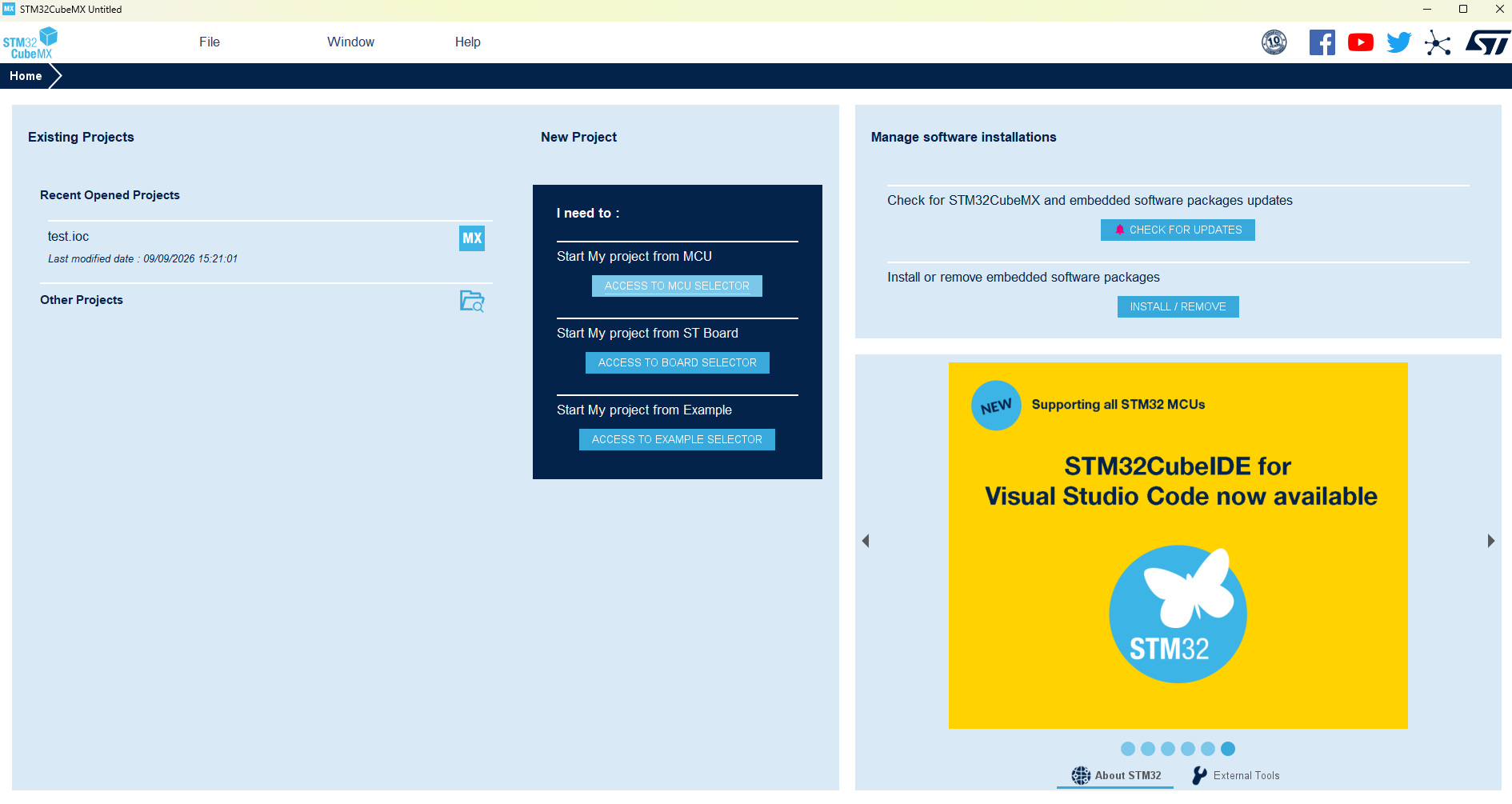
Task: Click the ST community network star icon
Action: pos(1438,42)
